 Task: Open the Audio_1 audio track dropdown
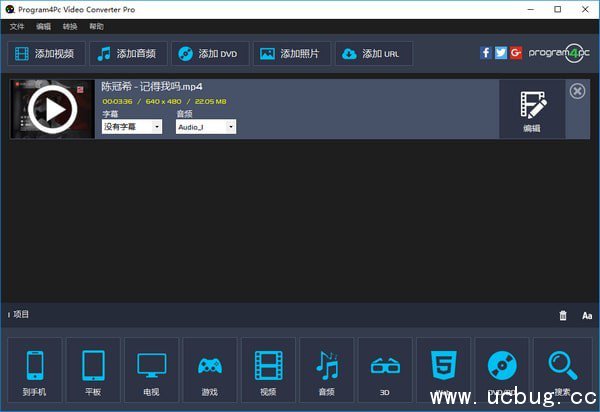click(206, 127)
